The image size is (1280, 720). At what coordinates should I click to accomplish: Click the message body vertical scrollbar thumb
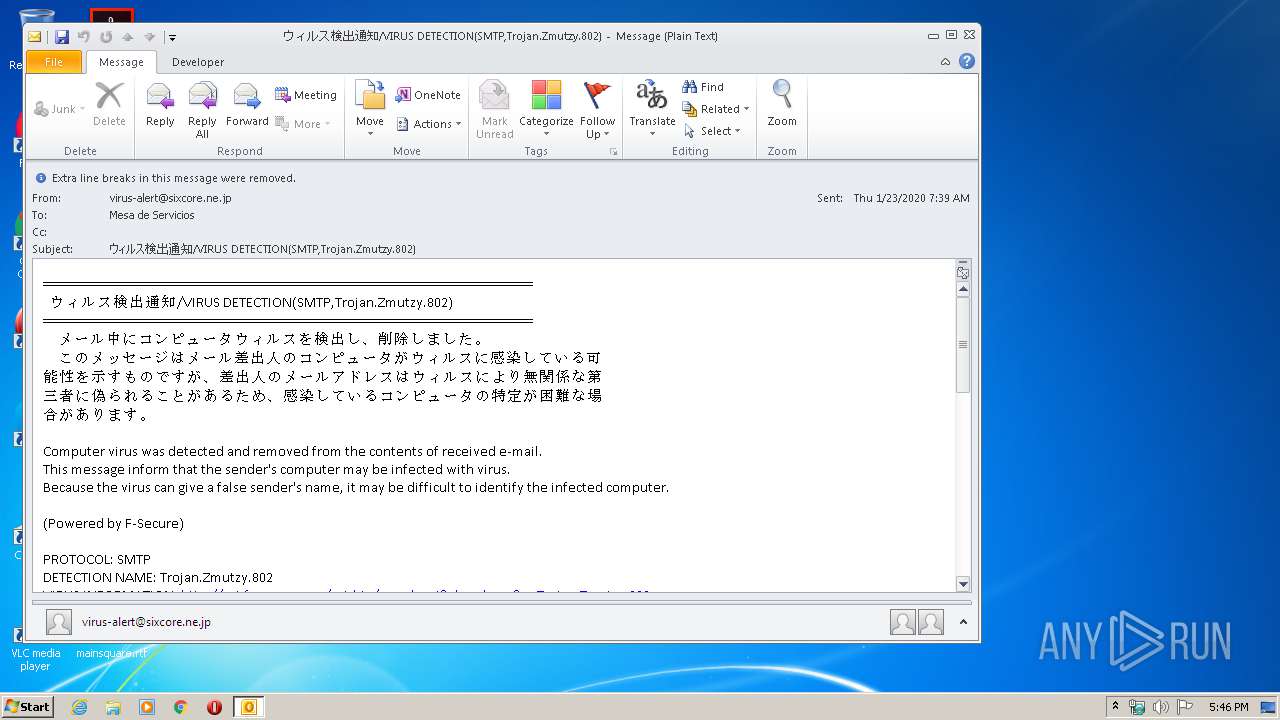(x=963, y=345)
